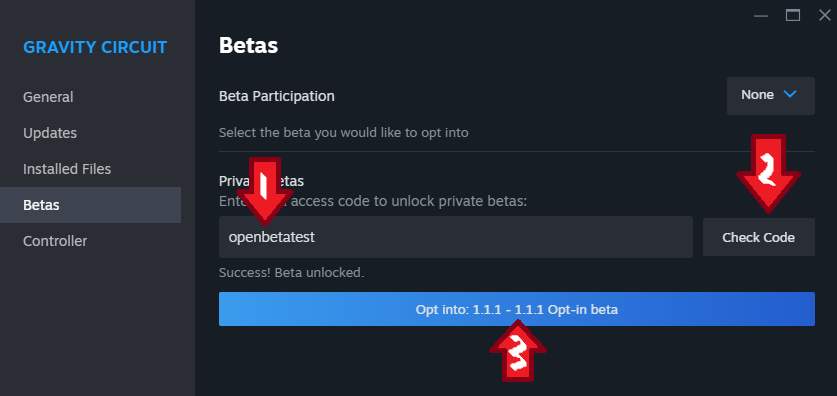The width and height of the screenshot is (837, 396).
Task: Click the Betas page heading
Action: (x=248, y=46)
